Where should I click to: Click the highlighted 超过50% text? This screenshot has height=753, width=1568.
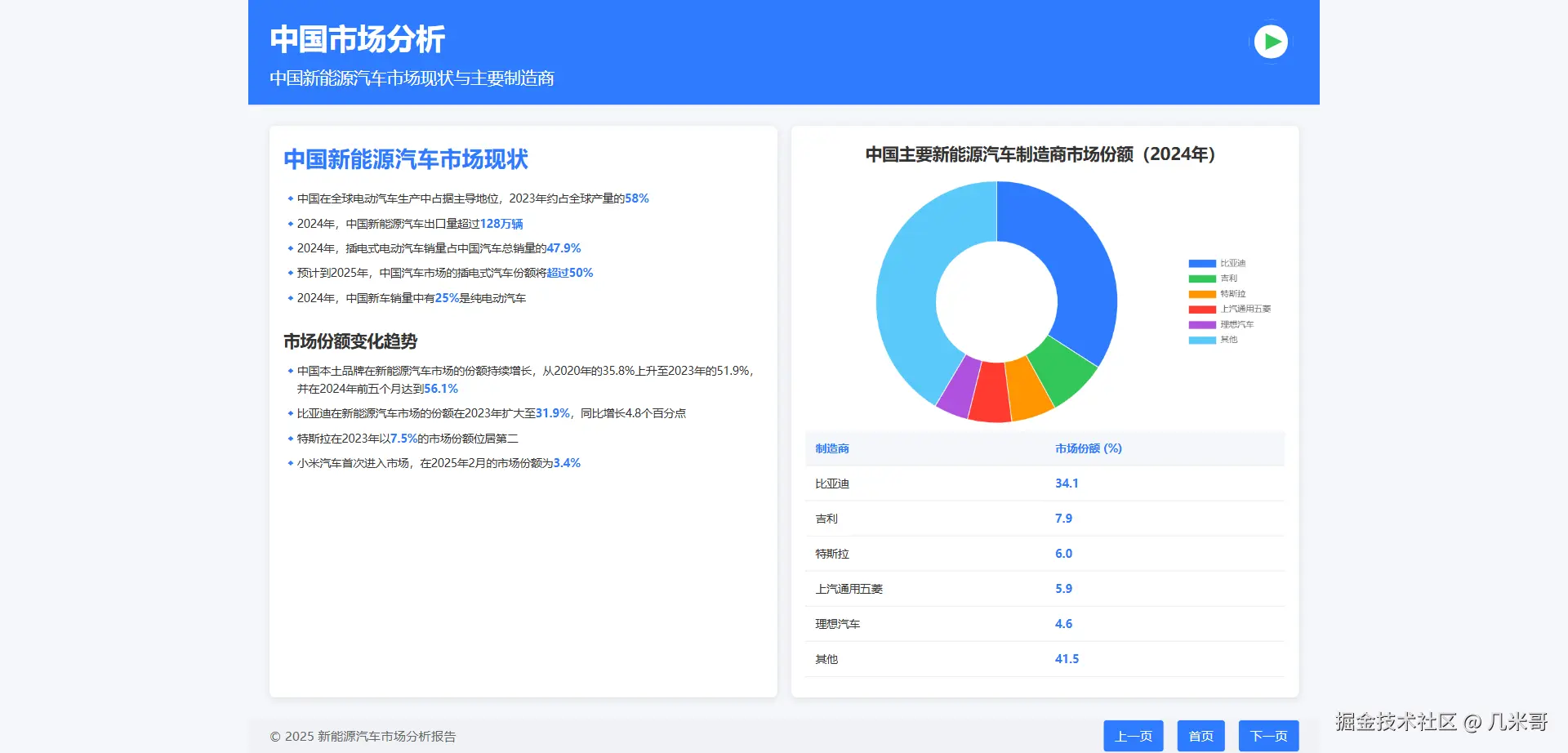(570, 273)
